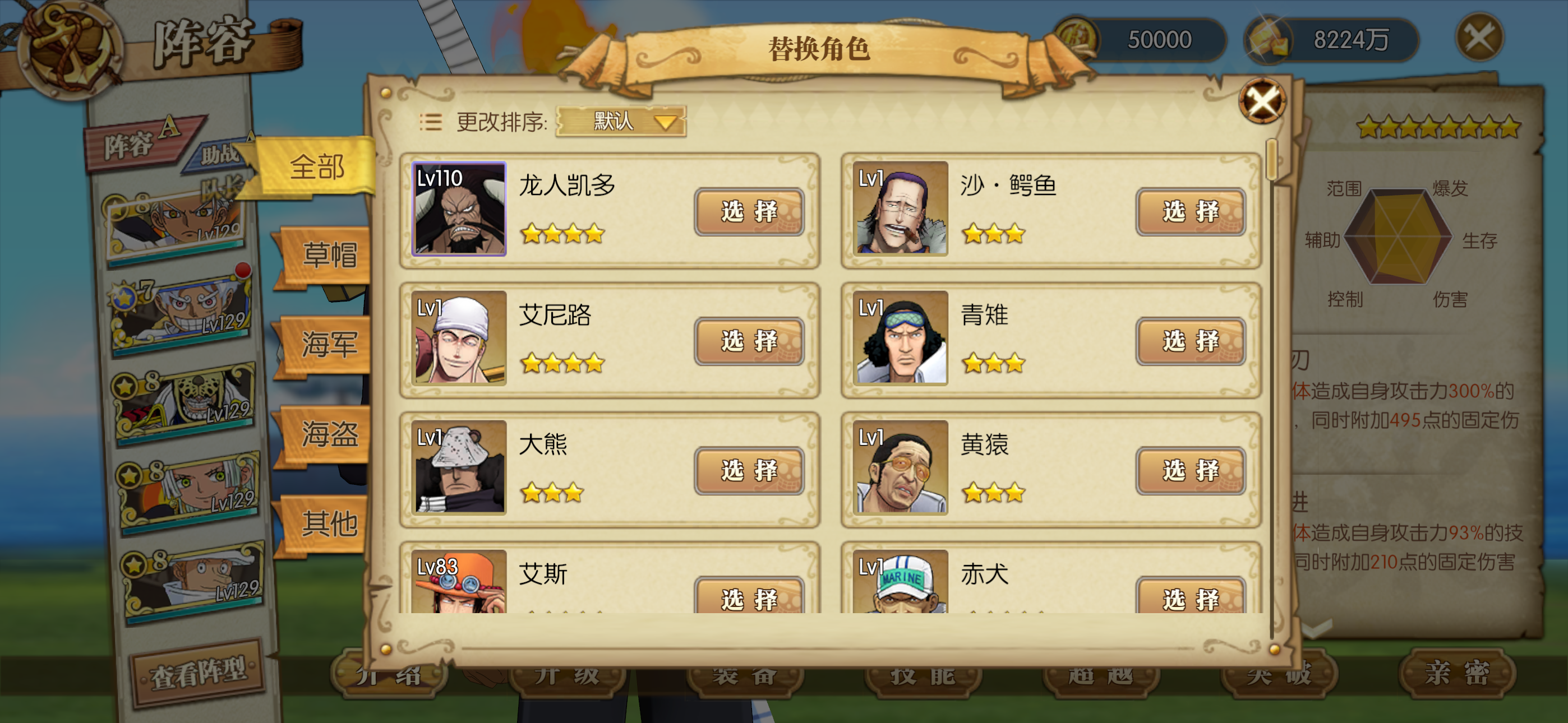Click the 查看阵型 button
Image resolution: width=1568 pixels, height=723 pixels.
point(198,673)
